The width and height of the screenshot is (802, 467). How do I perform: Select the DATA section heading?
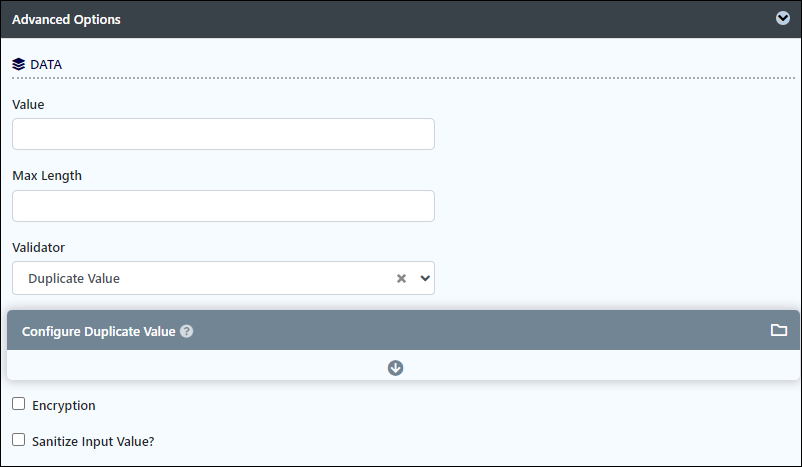(x=46, y=65)
